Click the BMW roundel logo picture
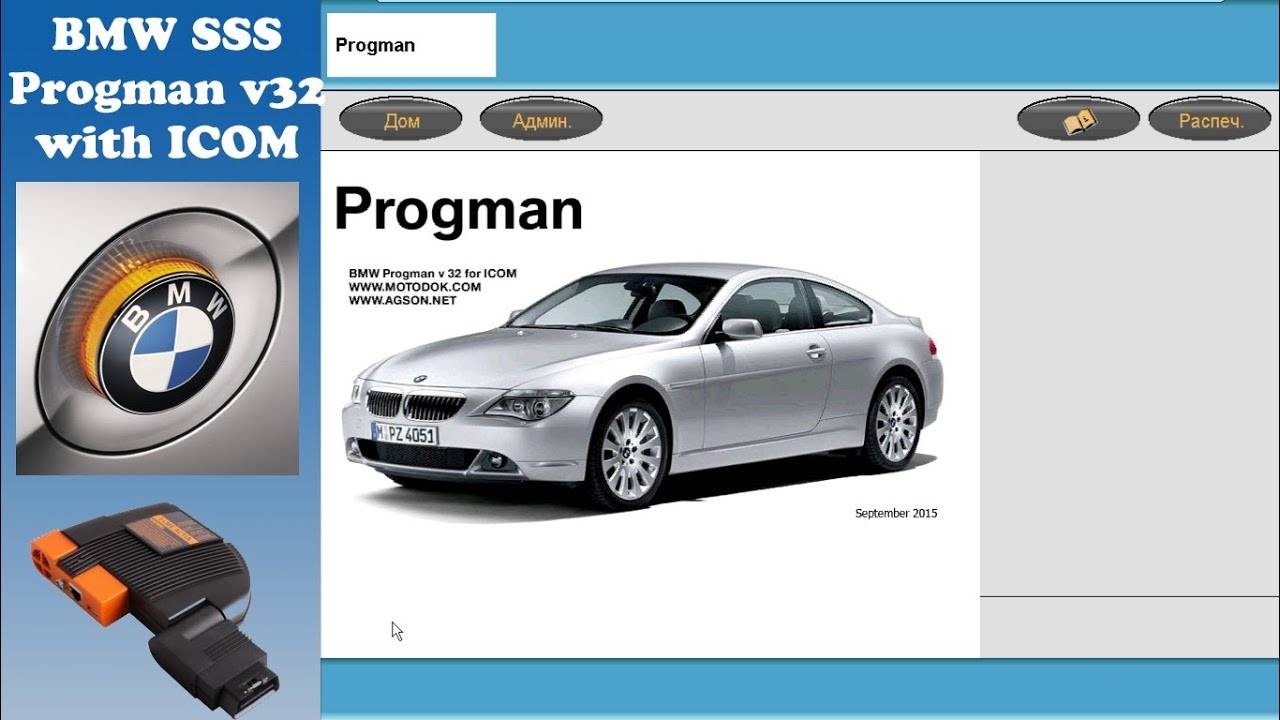 157,328
